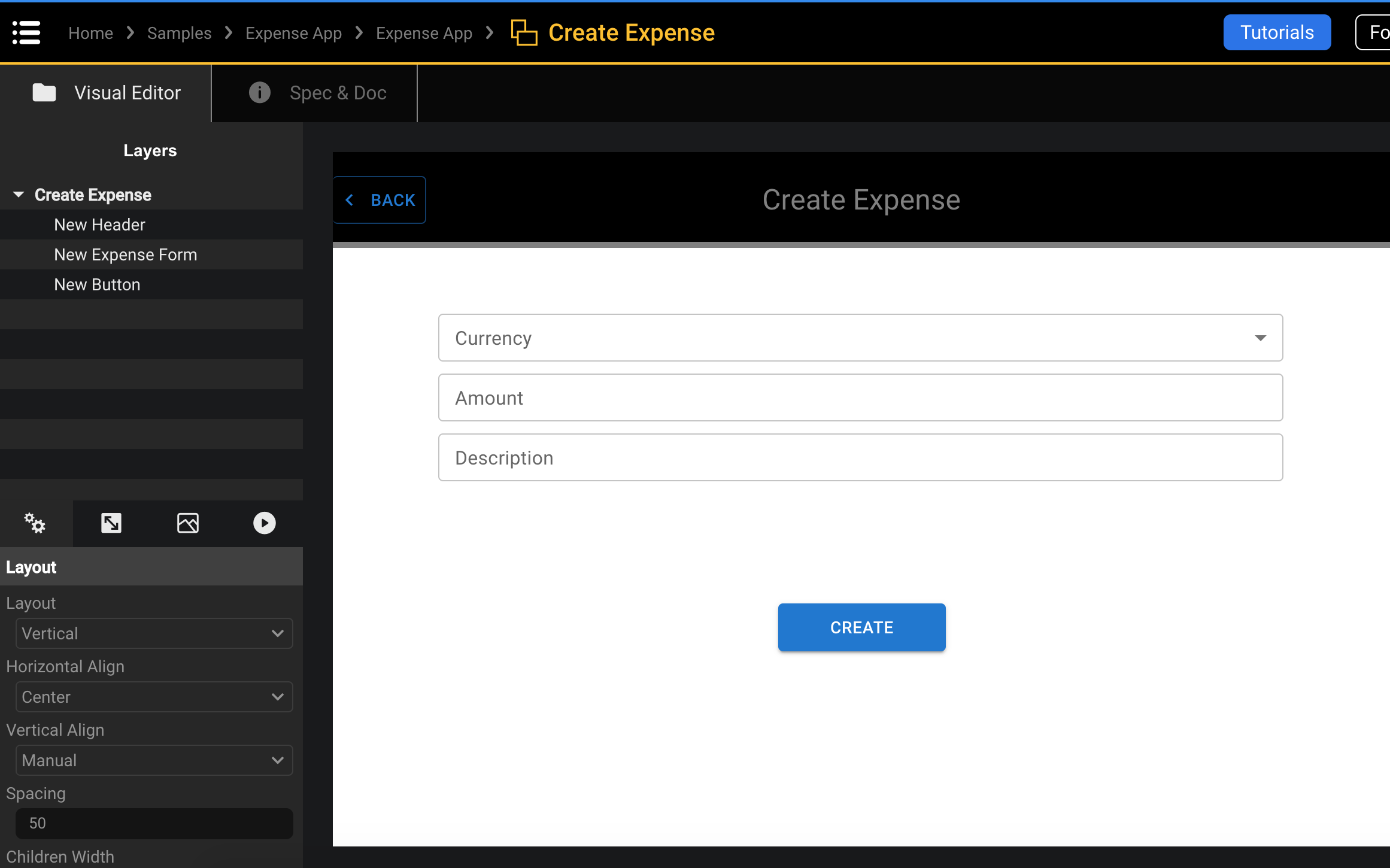Click the Visual Editor folder icon
This screenshot has width=1390, height=868.
43,93
